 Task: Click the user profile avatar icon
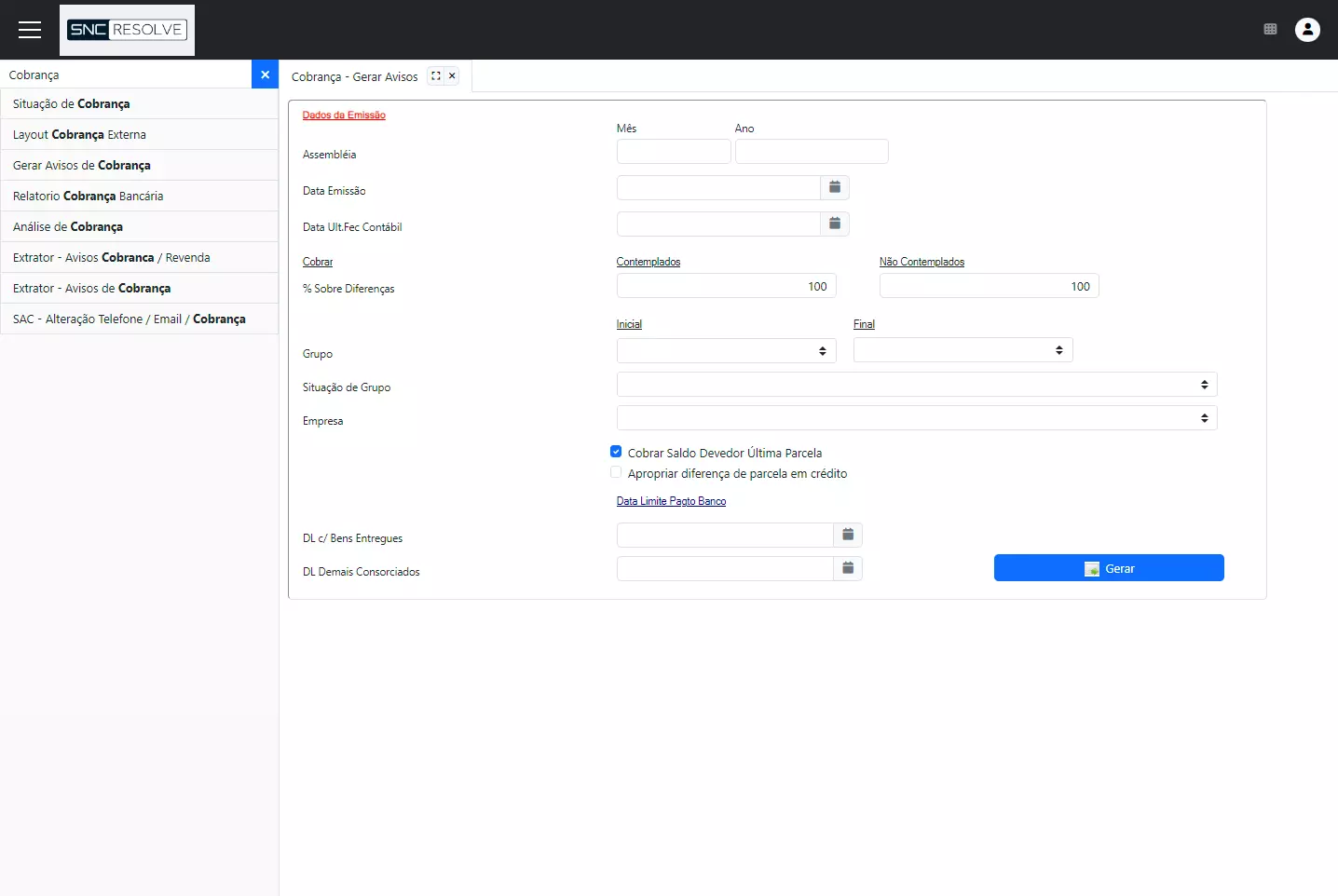(1307, 30)
